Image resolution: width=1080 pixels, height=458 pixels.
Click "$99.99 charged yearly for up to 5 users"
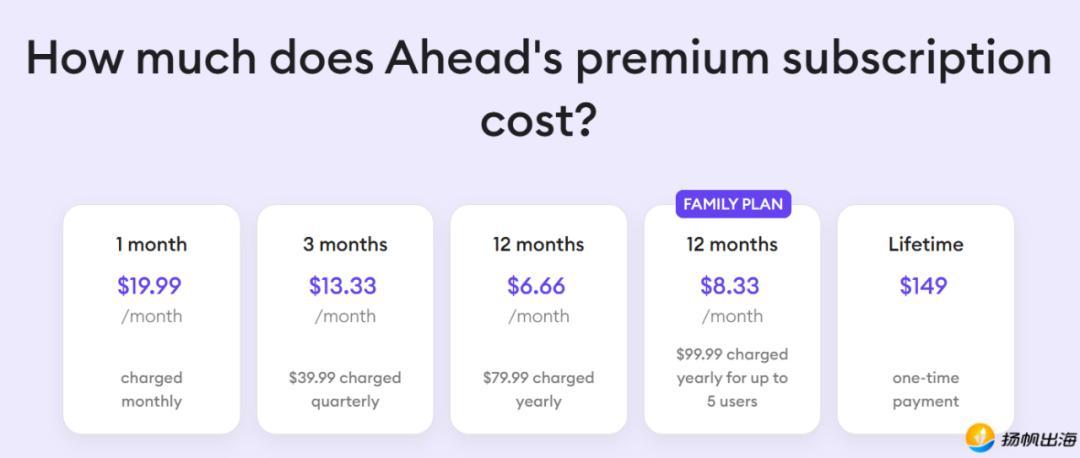(x=732, y=378)
